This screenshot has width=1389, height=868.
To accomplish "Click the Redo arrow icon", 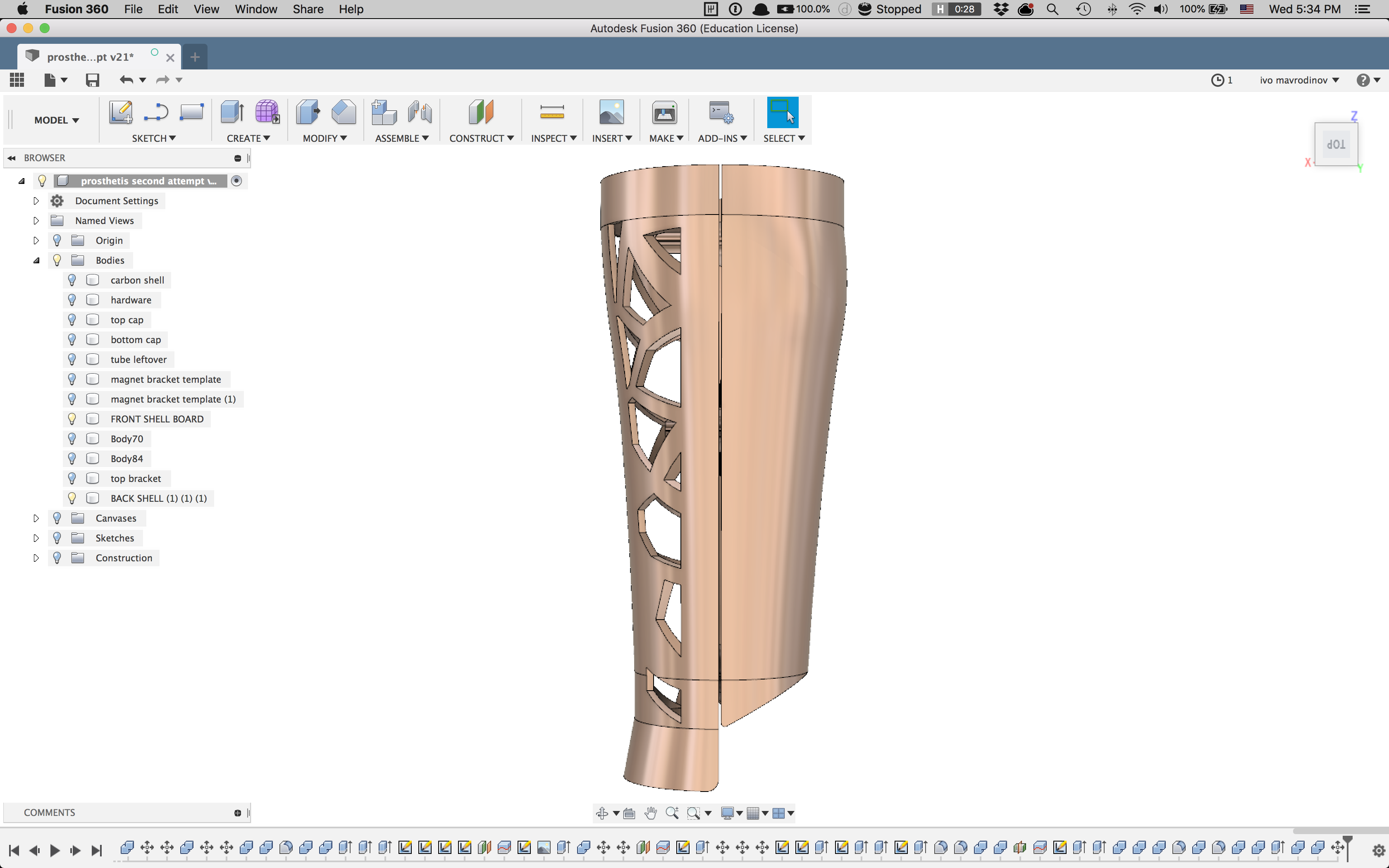I will point(163,80).
